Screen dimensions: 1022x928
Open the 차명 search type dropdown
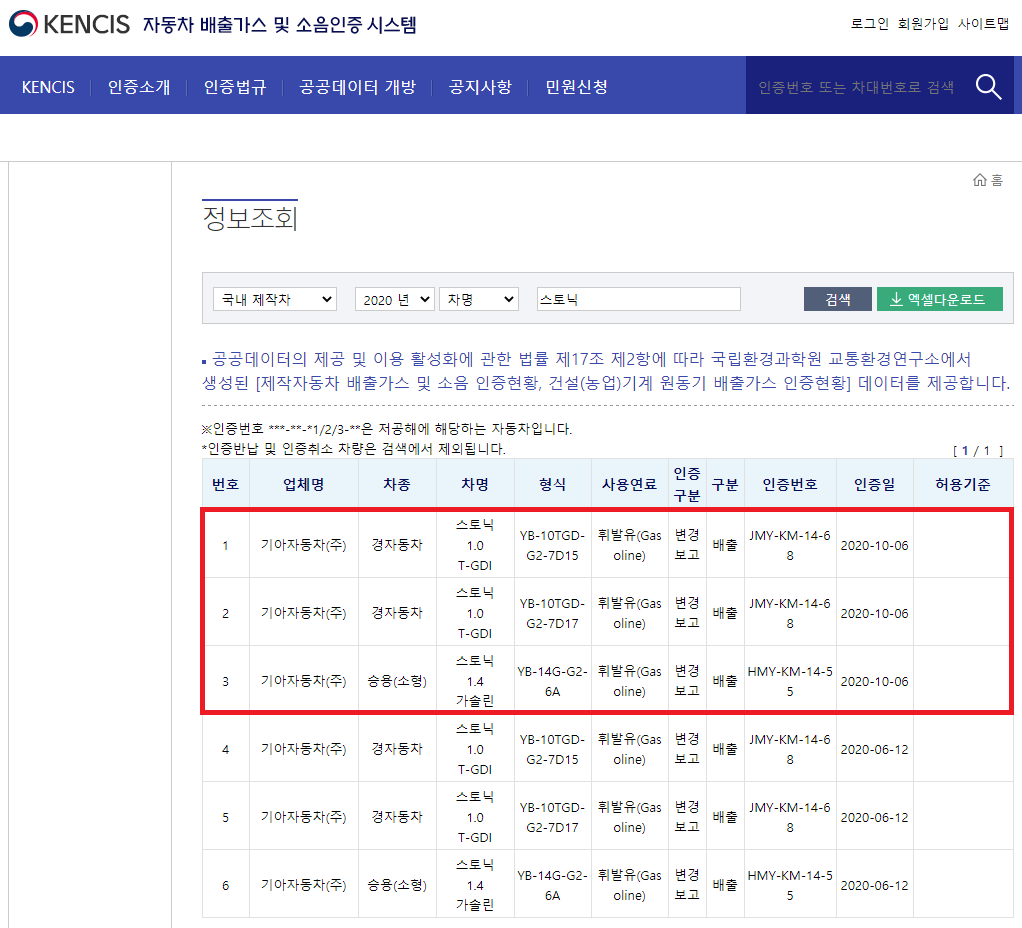479,299
